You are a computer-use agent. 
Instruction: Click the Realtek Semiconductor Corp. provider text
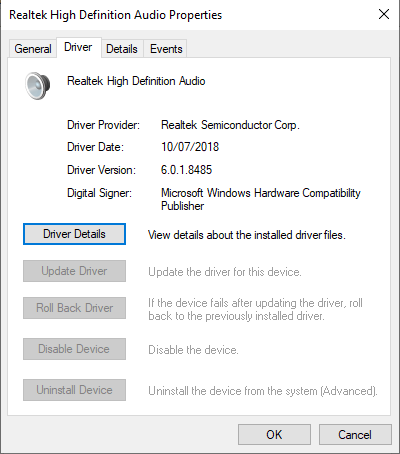[x=230, y=125]
